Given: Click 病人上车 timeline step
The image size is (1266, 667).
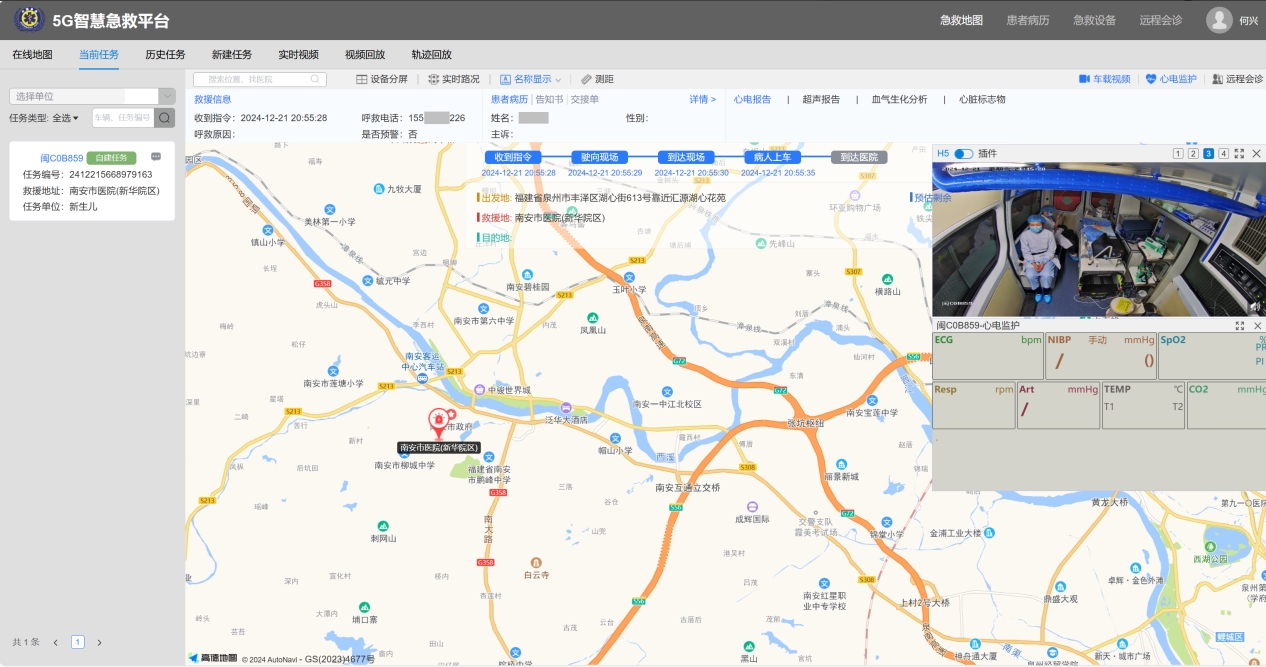Looking at the screenshot, I should coord(772,157).
